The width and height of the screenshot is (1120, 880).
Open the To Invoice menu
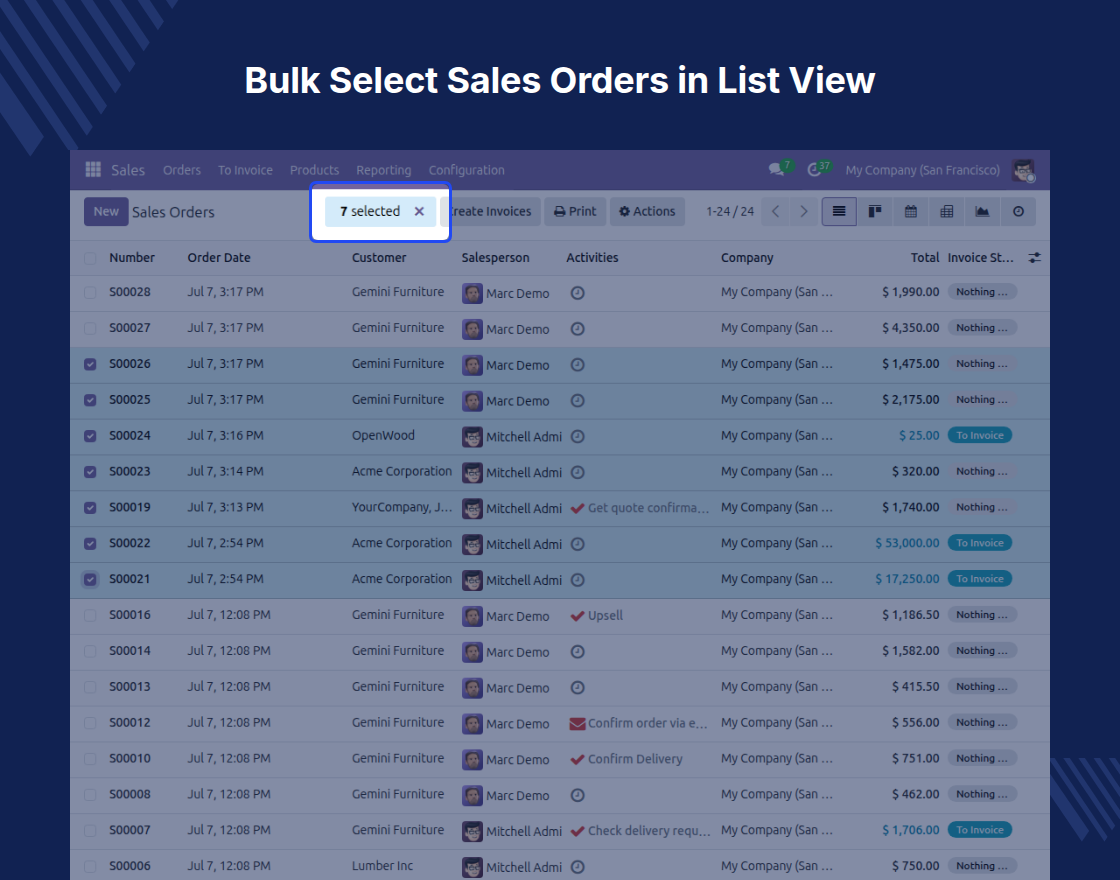pyautogui.click(x=245, y=170)
